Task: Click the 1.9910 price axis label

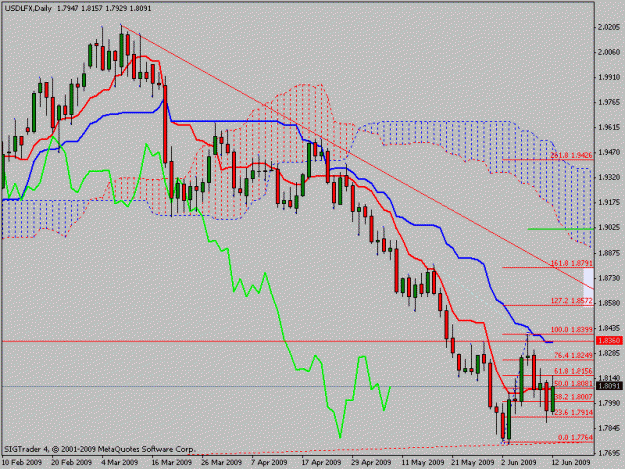Action: click(x=609, y=77)
